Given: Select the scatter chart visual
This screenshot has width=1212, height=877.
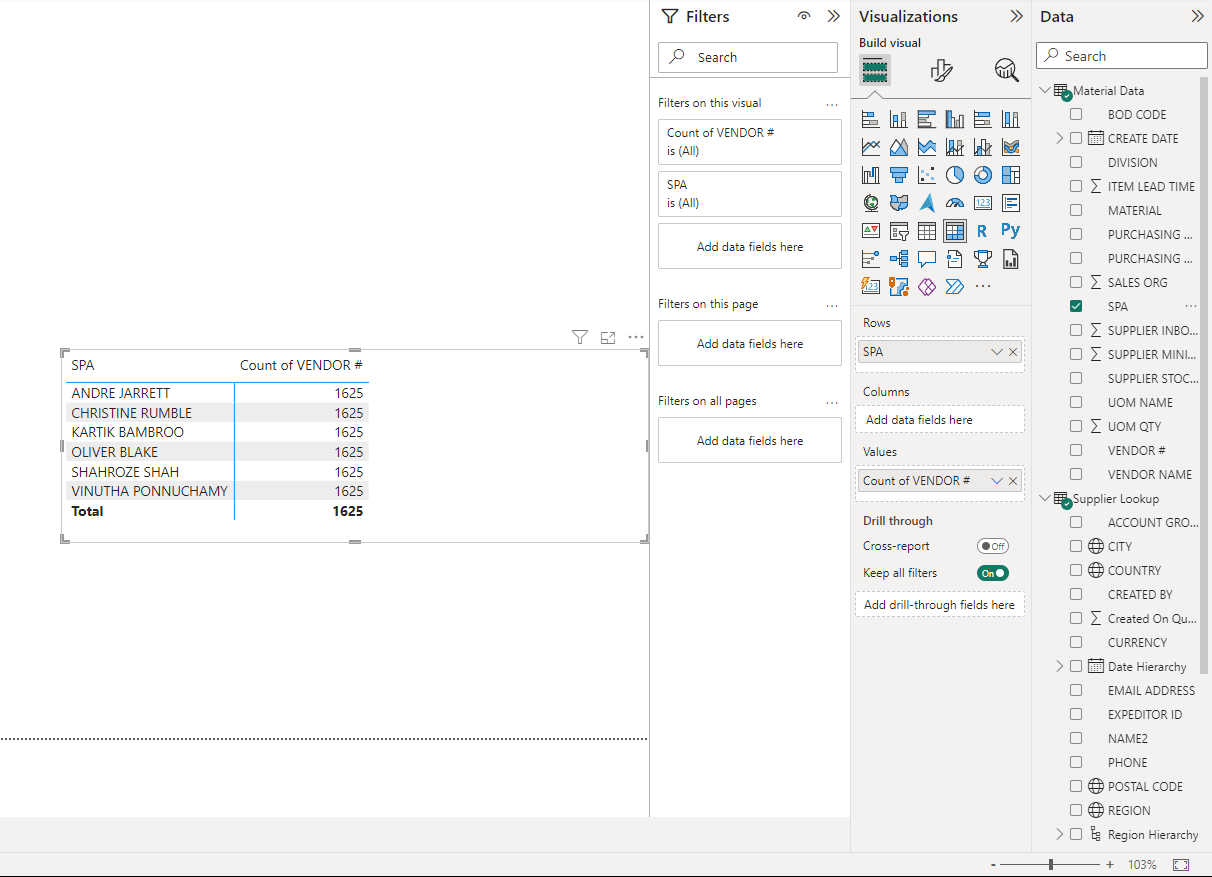Looking at the screenshot, I should [x=927, y=175].
